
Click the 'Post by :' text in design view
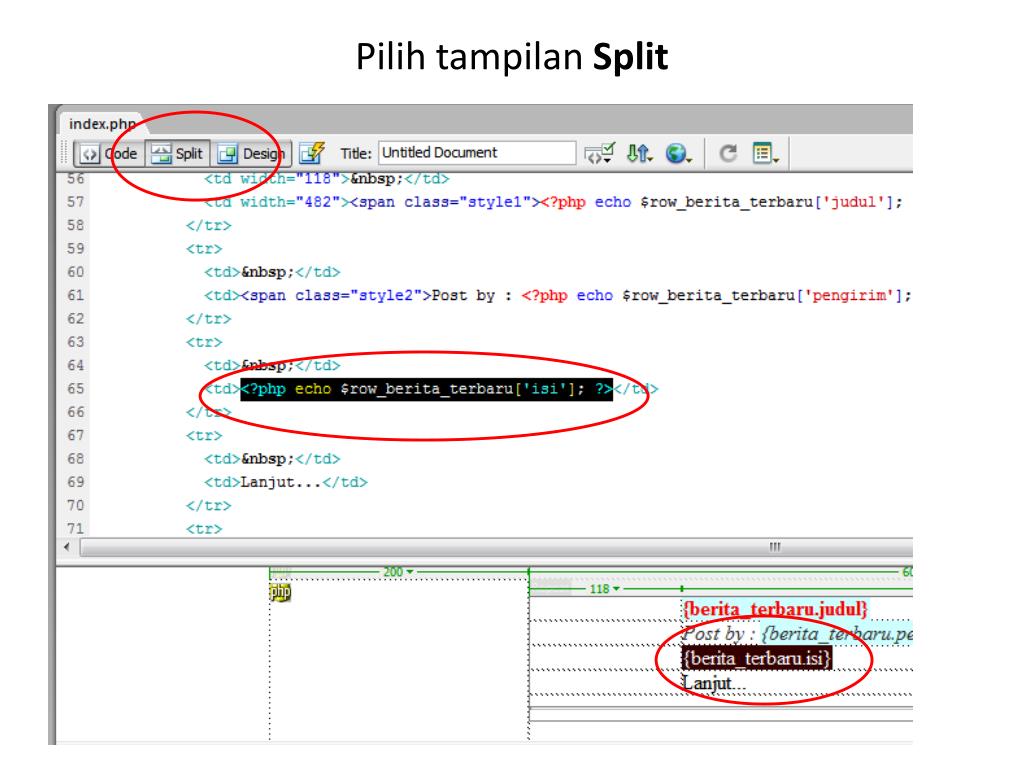tap(719, 633)
